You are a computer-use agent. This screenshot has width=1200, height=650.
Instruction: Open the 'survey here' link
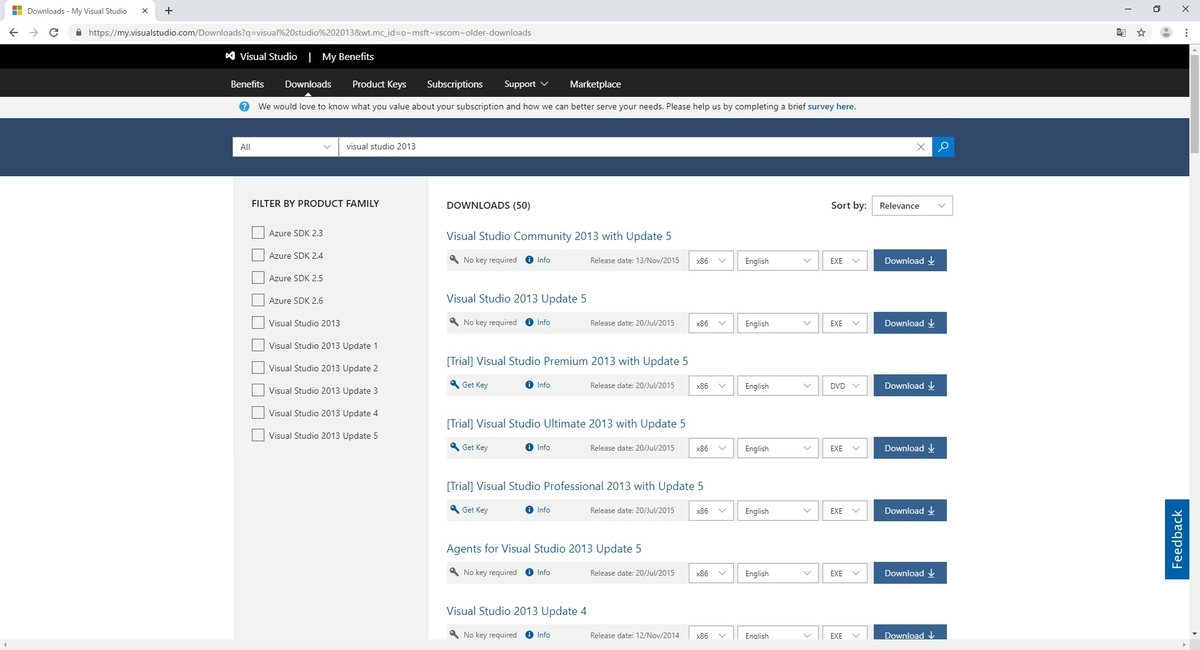coord(831,106)
